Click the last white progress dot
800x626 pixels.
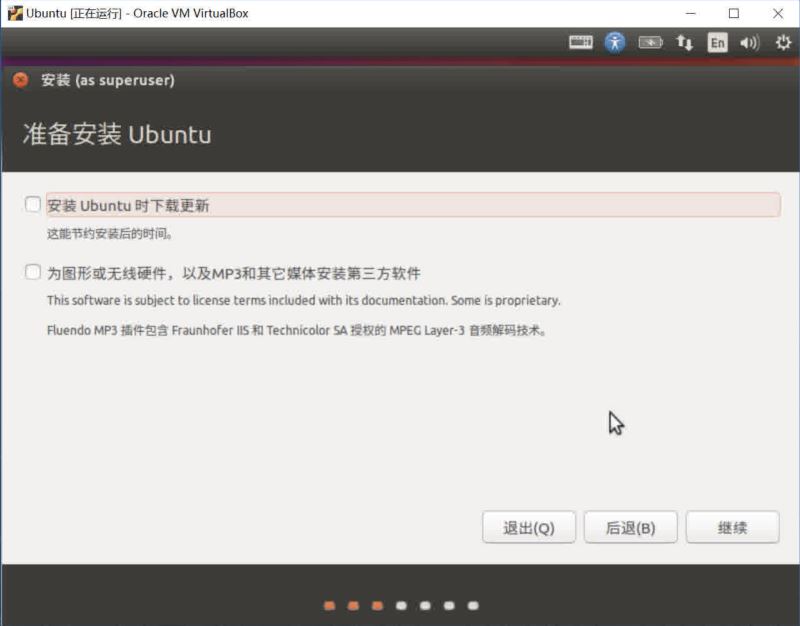pos(473,605)
